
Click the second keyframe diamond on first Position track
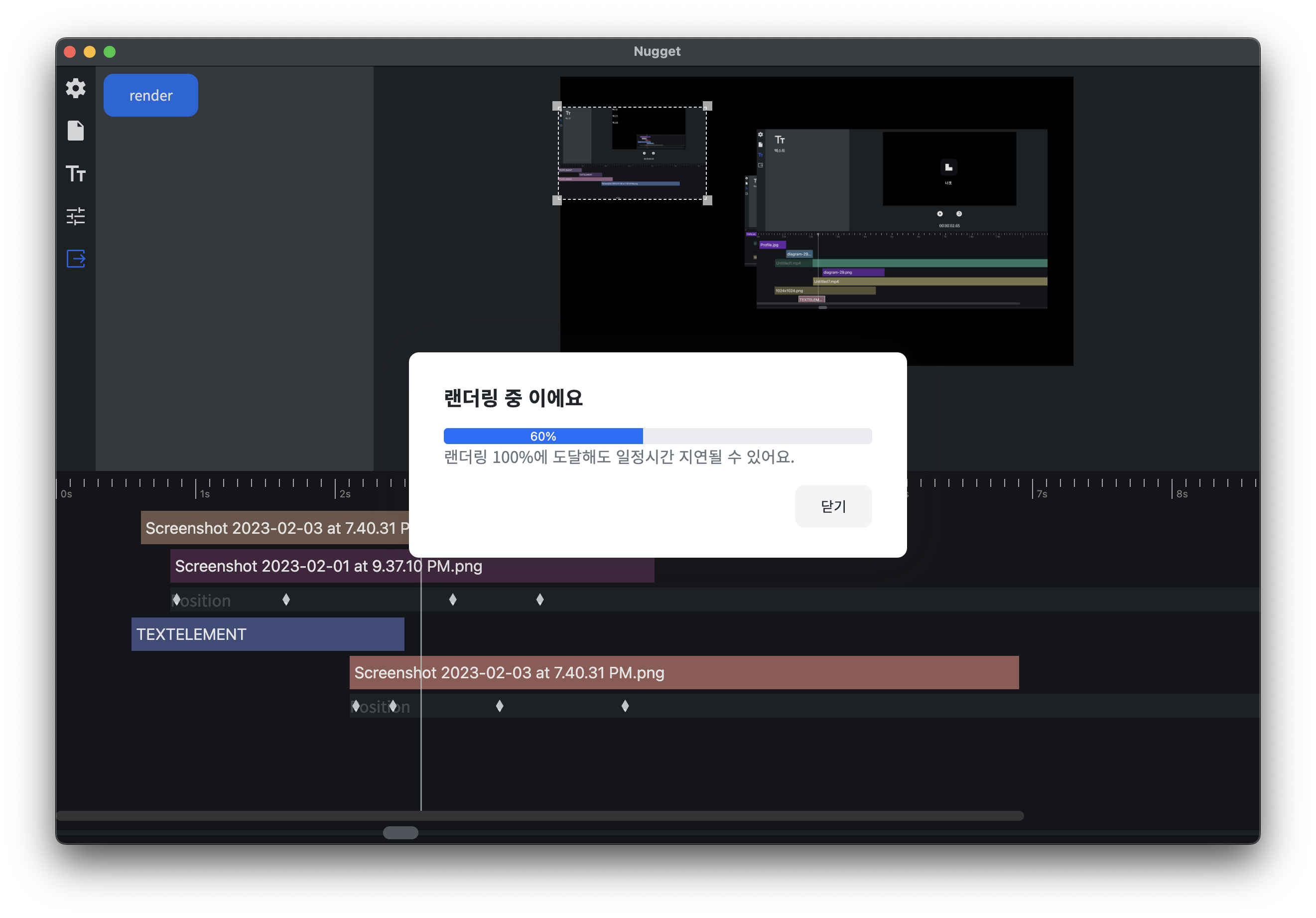(x=286, y=600)
